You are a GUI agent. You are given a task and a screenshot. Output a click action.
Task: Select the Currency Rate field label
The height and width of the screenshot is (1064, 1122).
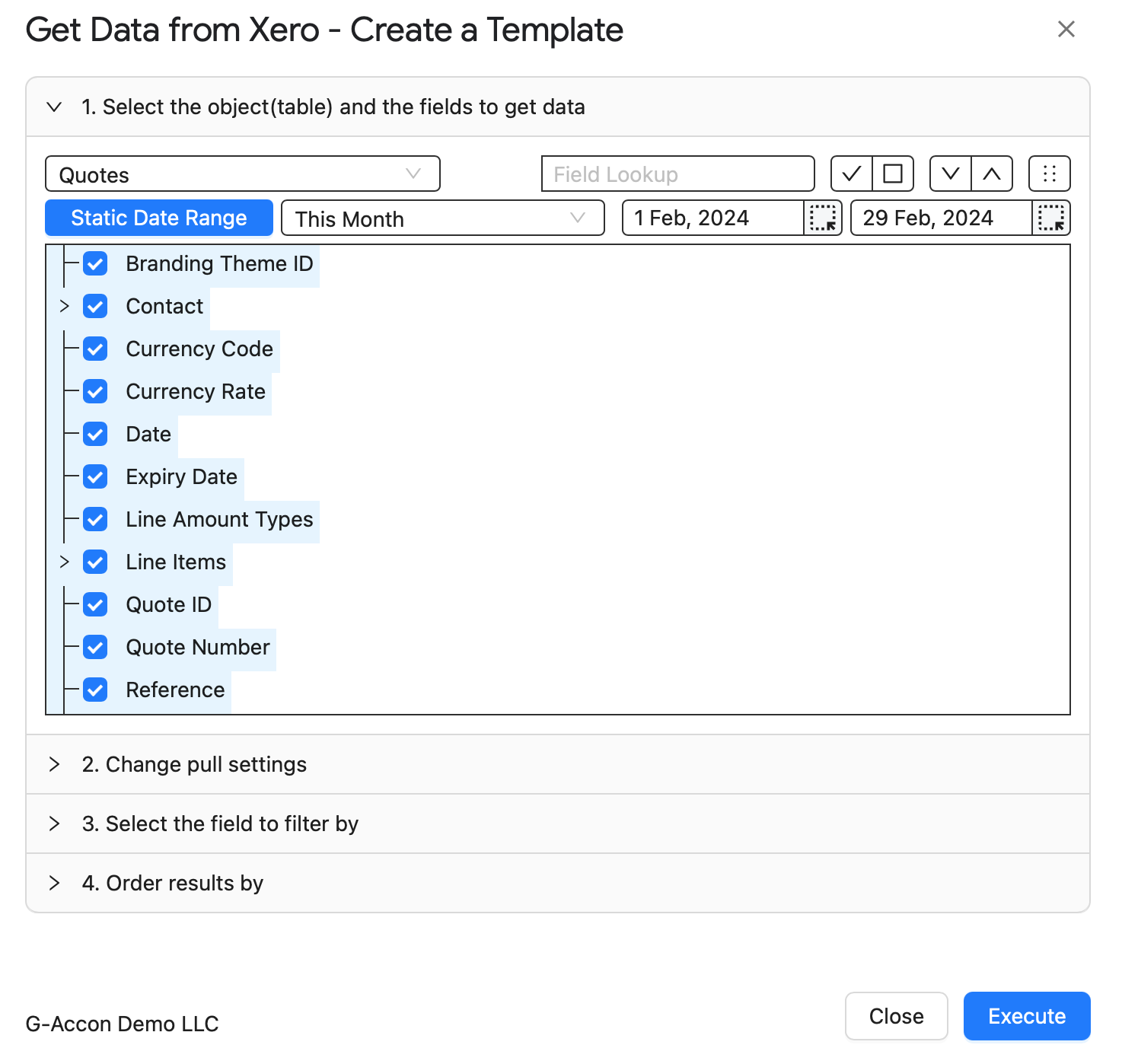pos(196,391)
